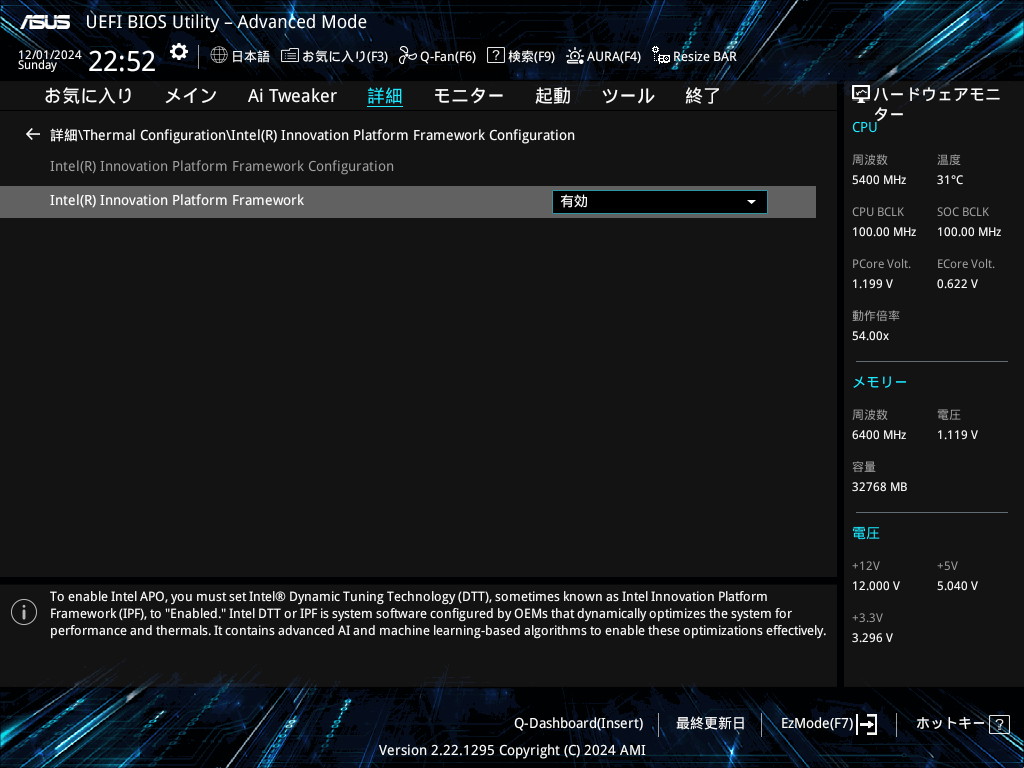1024x768 pixels.
Task: Click the 31°C temperature reading
Action: click(950, 180)
